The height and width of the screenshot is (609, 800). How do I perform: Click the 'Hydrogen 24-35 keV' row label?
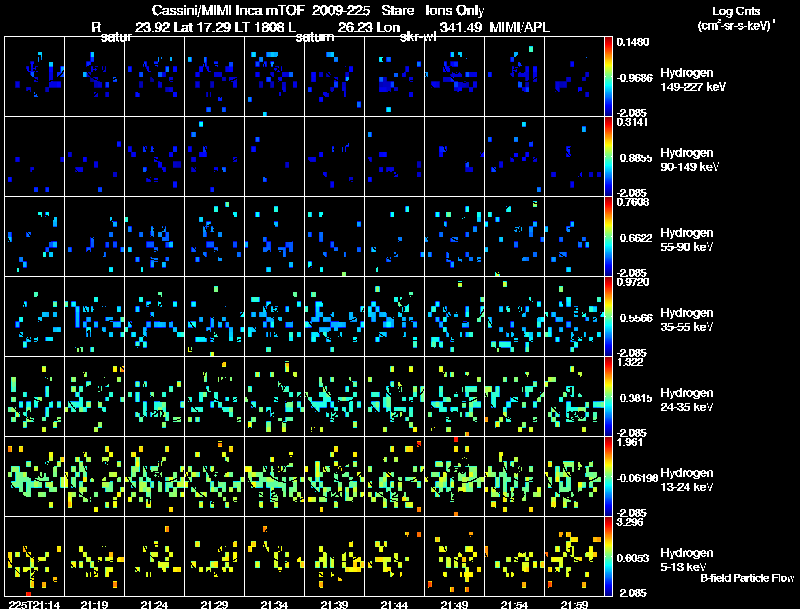[687, 400]
